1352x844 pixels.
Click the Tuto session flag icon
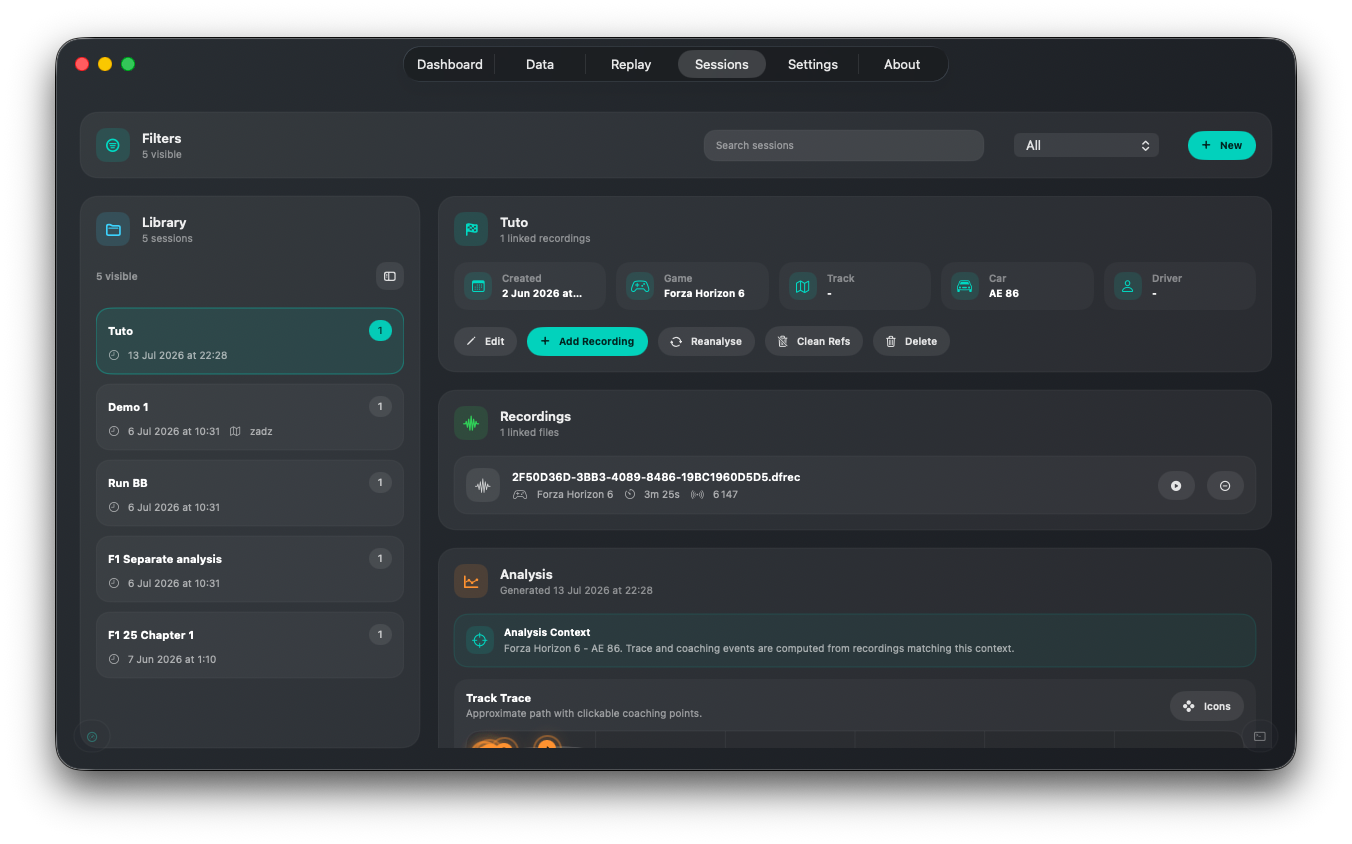point(471,229)
